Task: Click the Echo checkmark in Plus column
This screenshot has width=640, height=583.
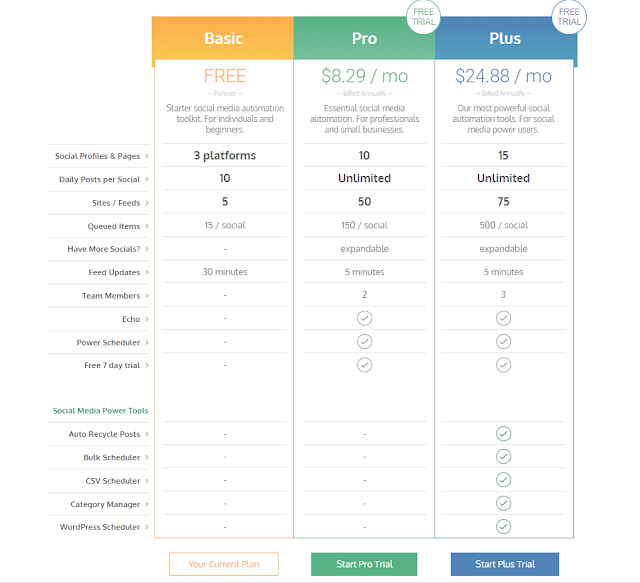Action: point(503,318)
